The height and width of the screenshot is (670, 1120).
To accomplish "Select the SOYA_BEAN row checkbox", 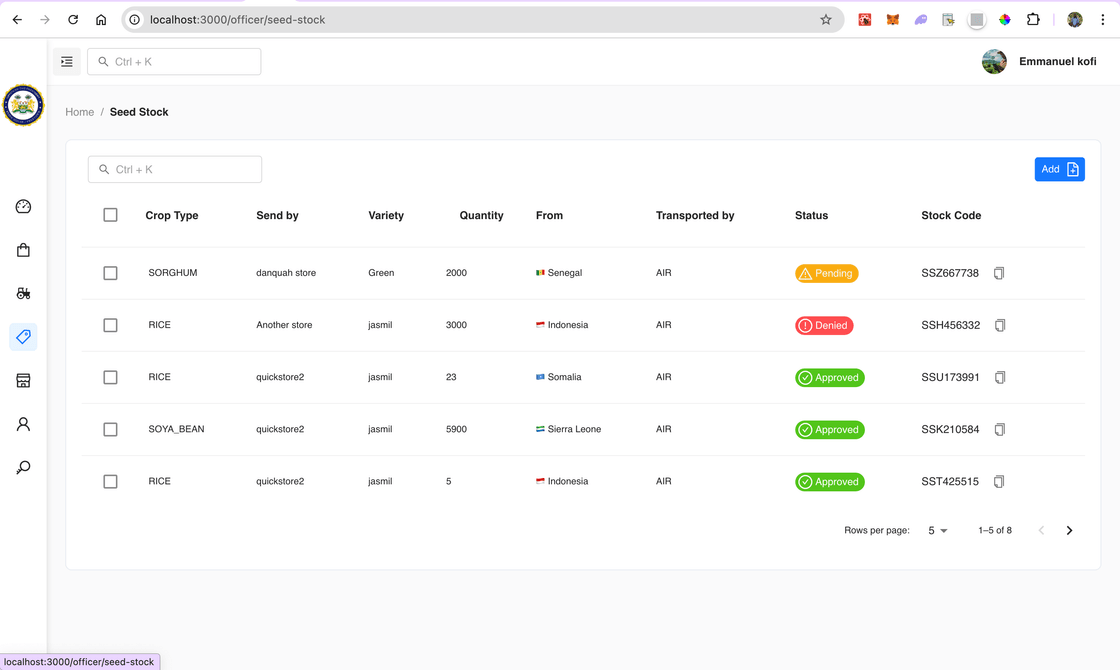I will coord(110,429).
